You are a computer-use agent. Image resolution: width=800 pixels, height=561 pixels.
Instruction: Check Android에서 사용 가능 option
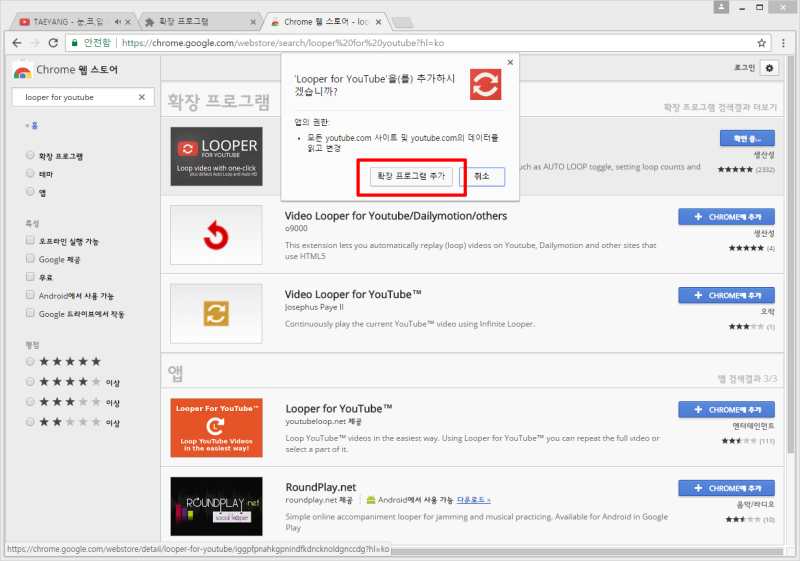coord(30,295)
